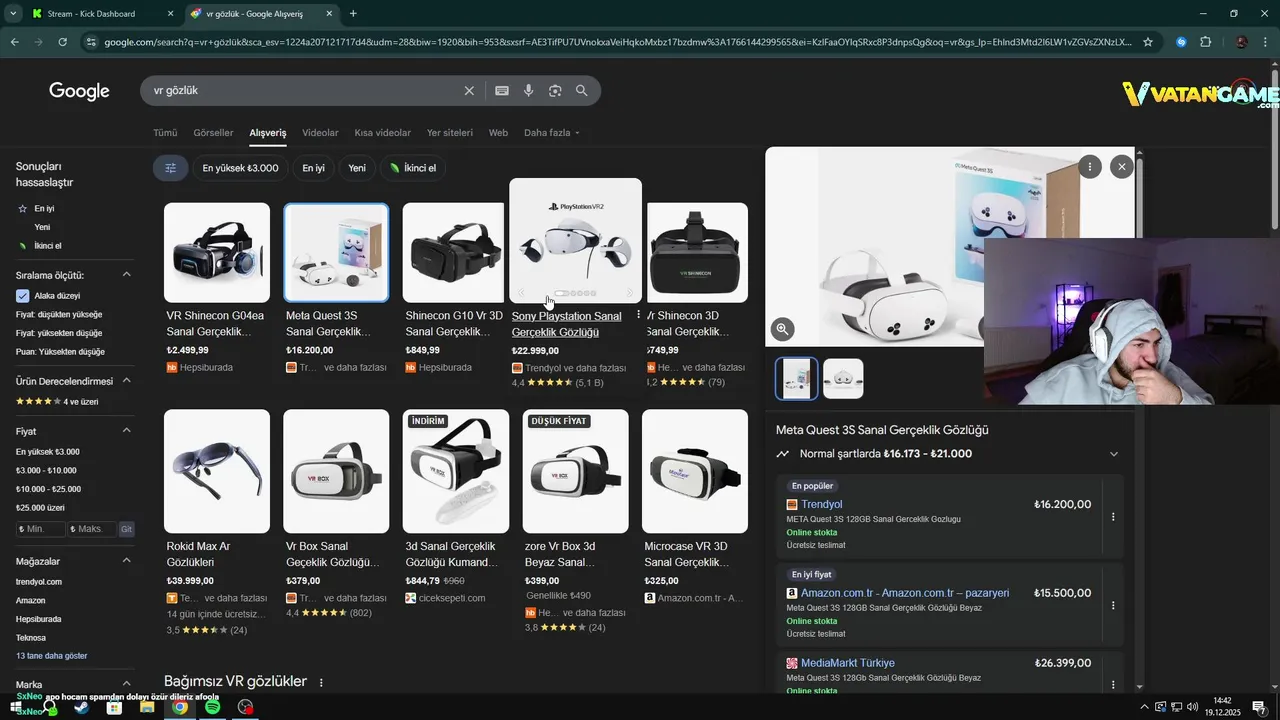Collapse the Fiyat filter section
The width and height of the screenshot is (1280, 720).
click(127, 431)
